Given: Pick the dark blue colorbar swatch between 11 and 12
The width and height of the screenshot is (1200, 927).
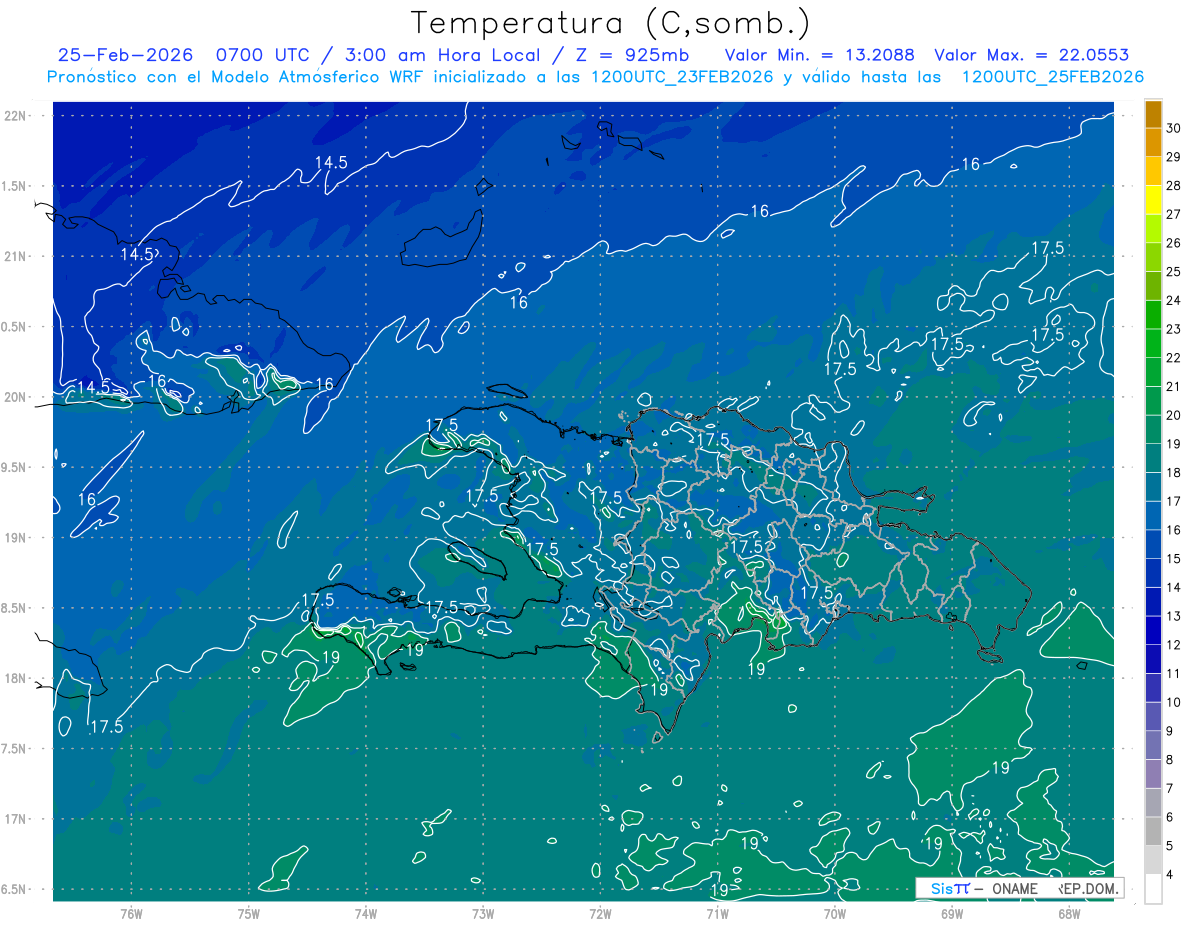Looking at the screenshot, I should point(1153,660).
